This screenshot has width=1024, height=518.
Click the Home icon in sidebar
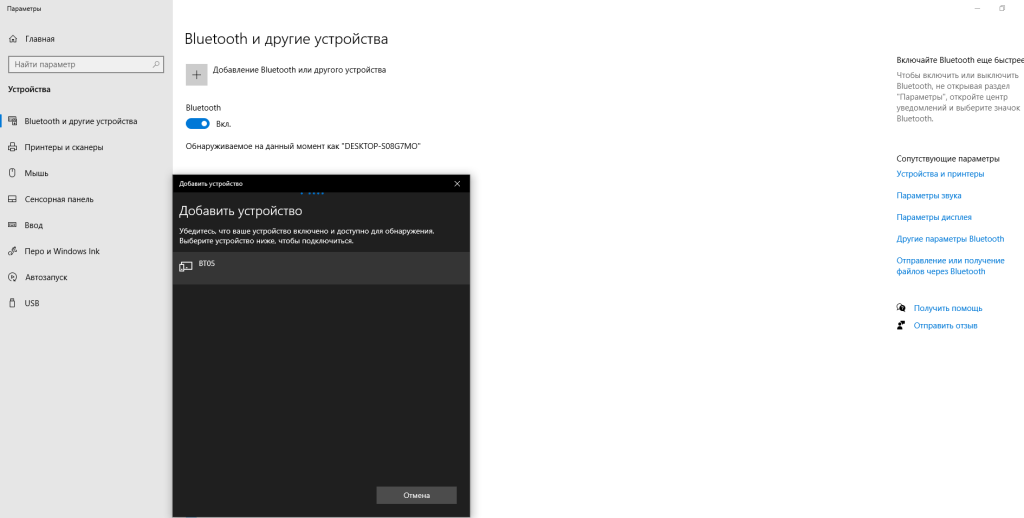(x=13, y=39)
